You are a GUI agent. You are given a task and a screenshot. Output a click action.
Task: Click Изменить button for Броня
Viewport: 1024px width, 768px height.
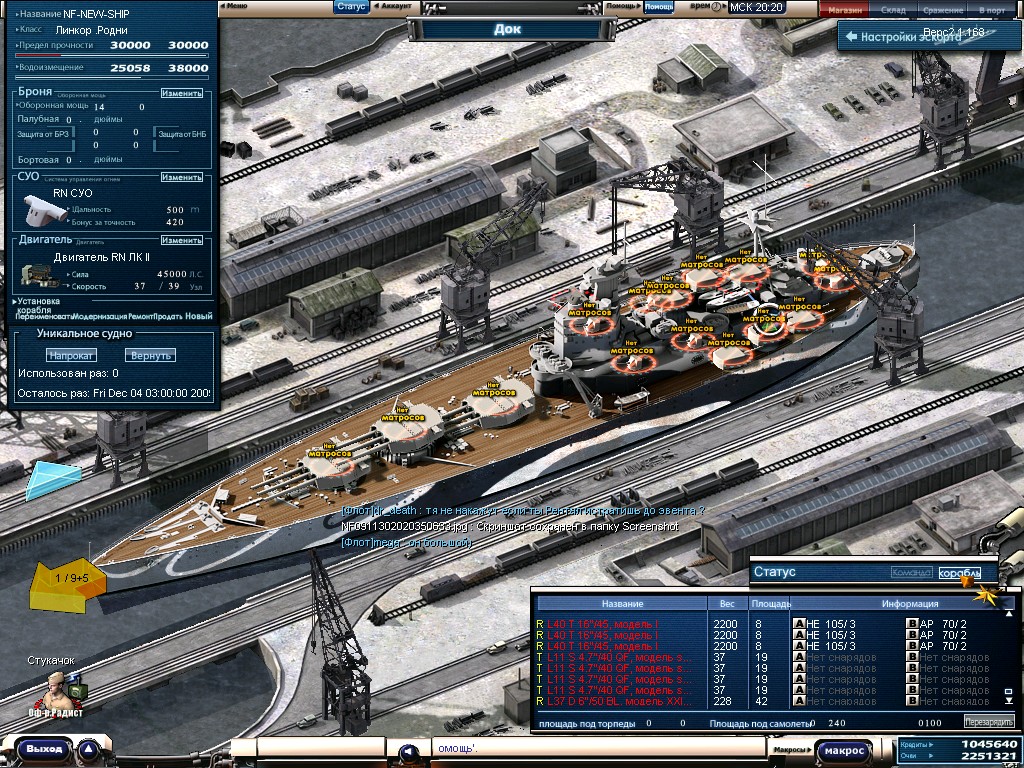pos(182,93)
